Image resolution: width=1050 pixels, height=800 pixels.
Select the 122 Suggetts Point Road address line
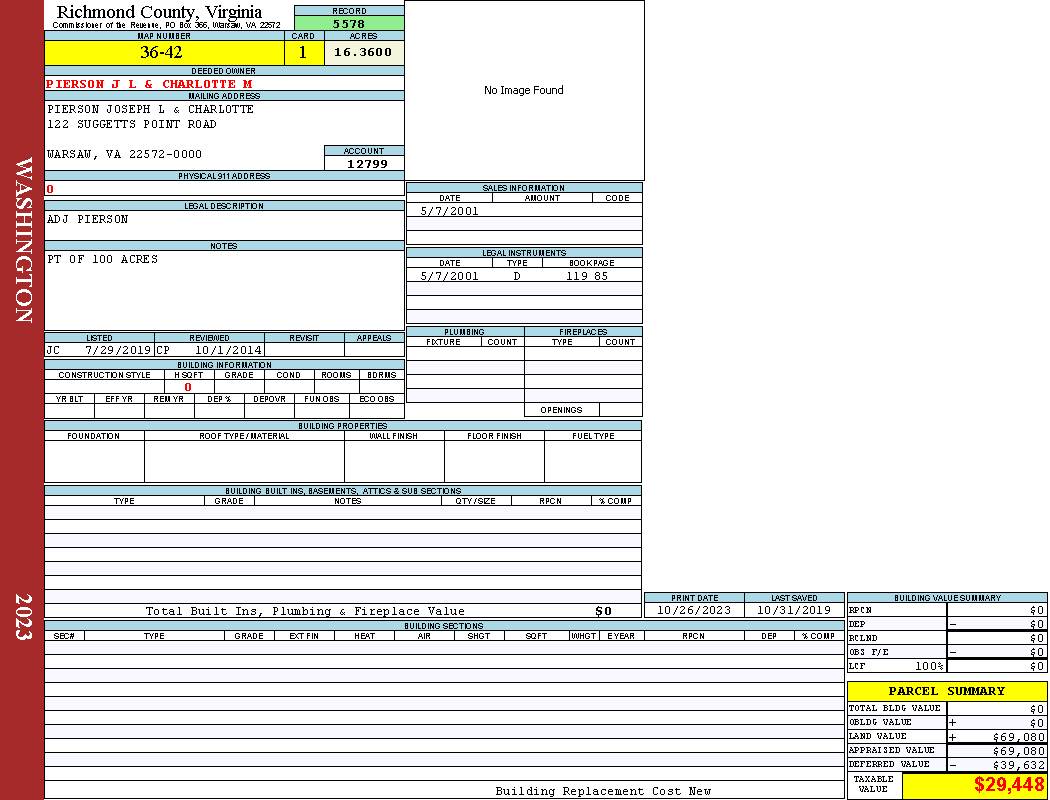131,124
